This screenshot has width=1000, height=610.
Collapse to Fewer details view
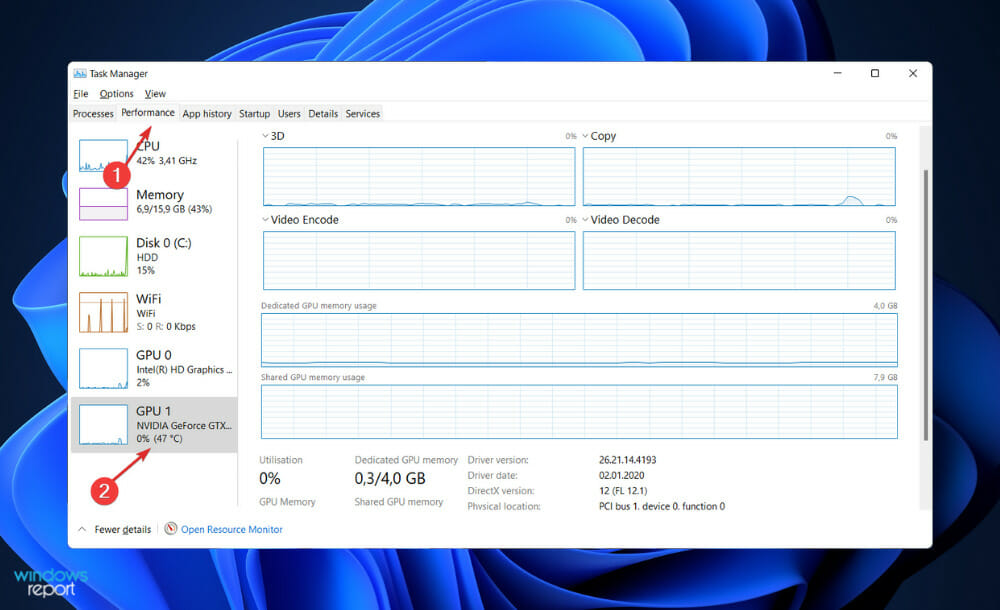(118, 529)
